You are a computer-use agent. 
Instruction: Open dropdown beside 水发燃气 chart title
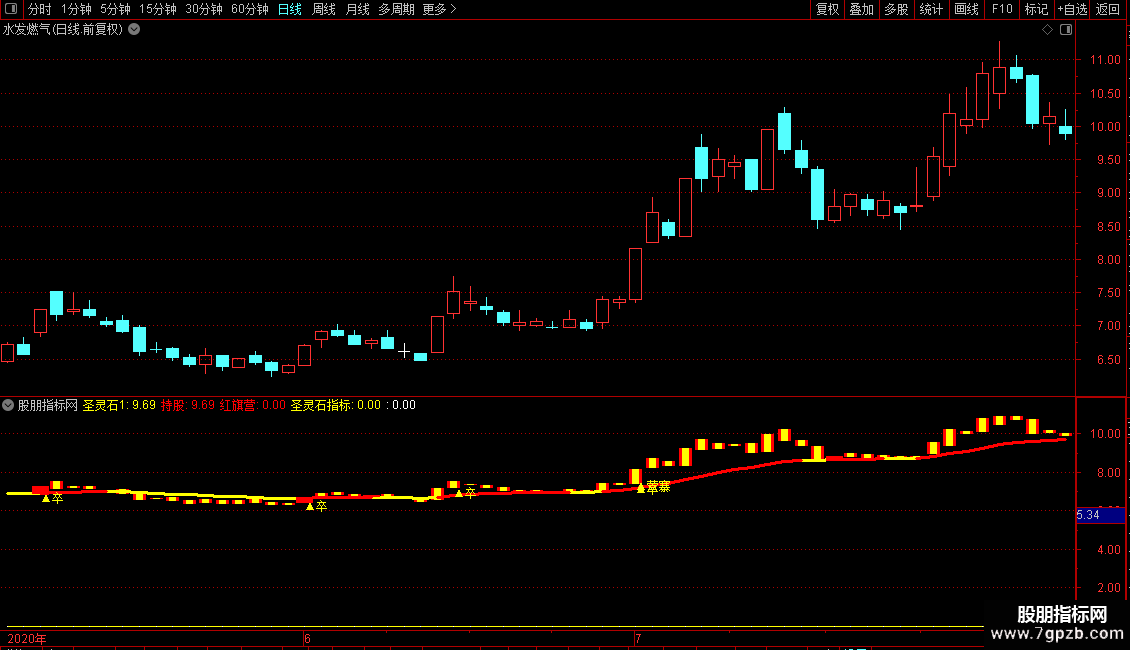click(x=134, y=30)
